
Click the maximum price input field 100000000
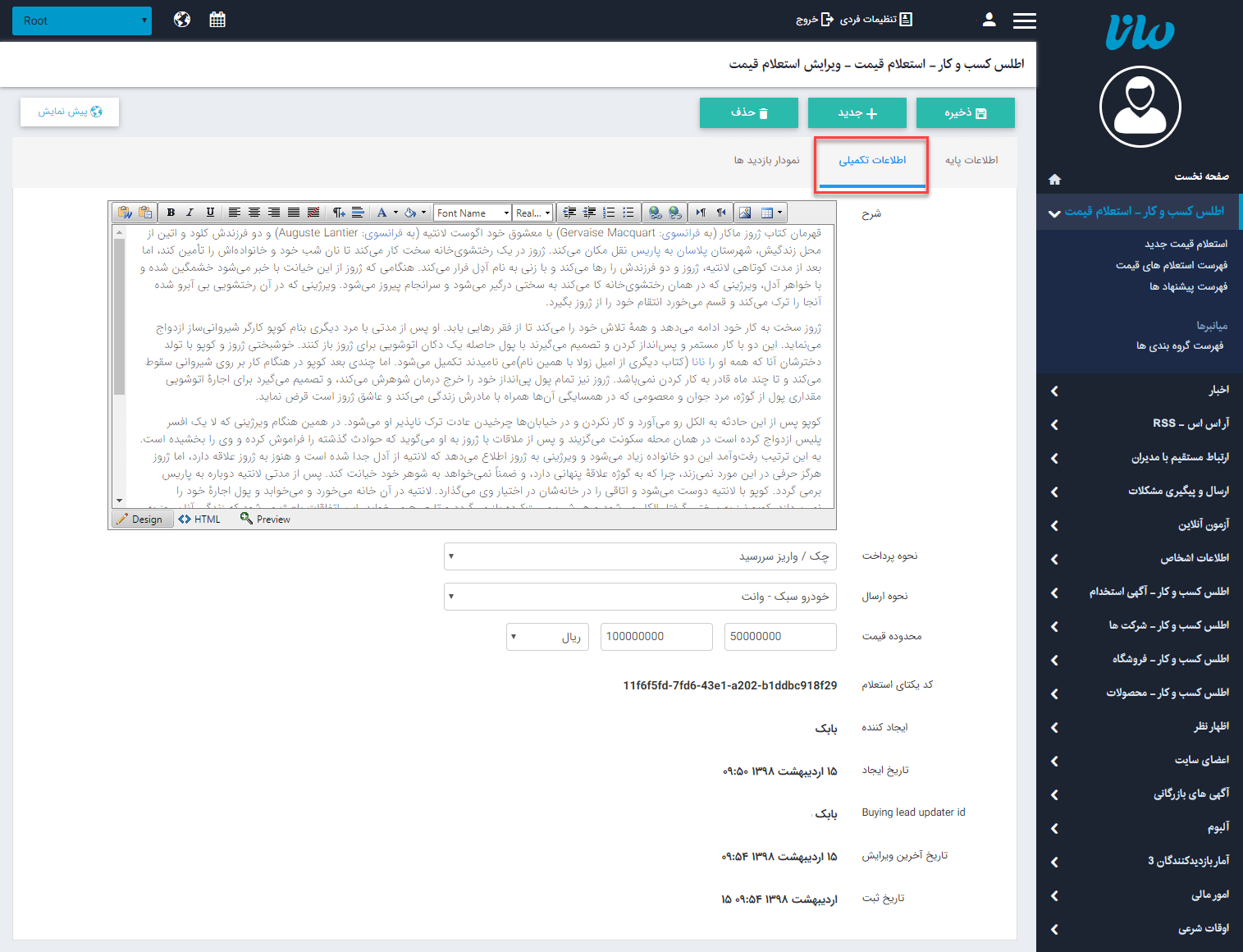[656, 636]
